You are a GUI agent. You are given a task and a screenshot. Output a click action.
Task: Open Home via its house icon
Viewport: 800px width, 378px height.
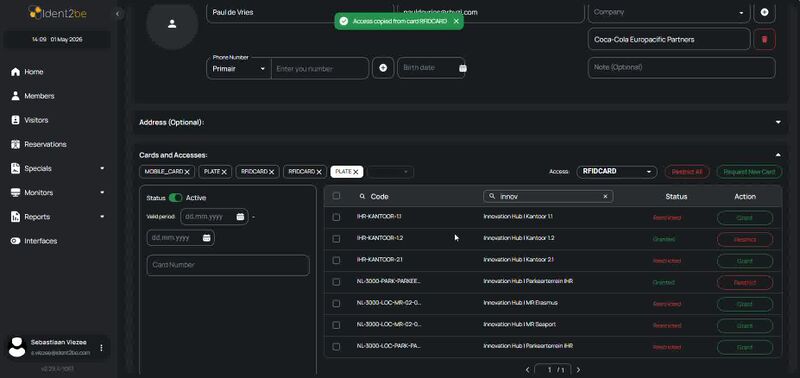(x=15, y=72)
